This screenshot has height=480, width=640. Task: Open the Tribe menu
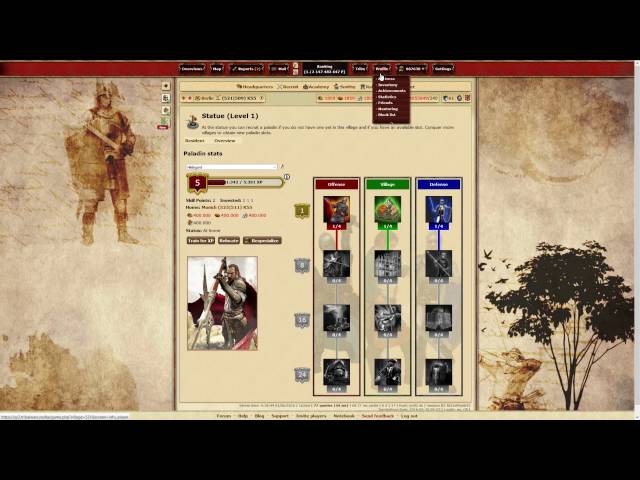(x=360, y=69)
